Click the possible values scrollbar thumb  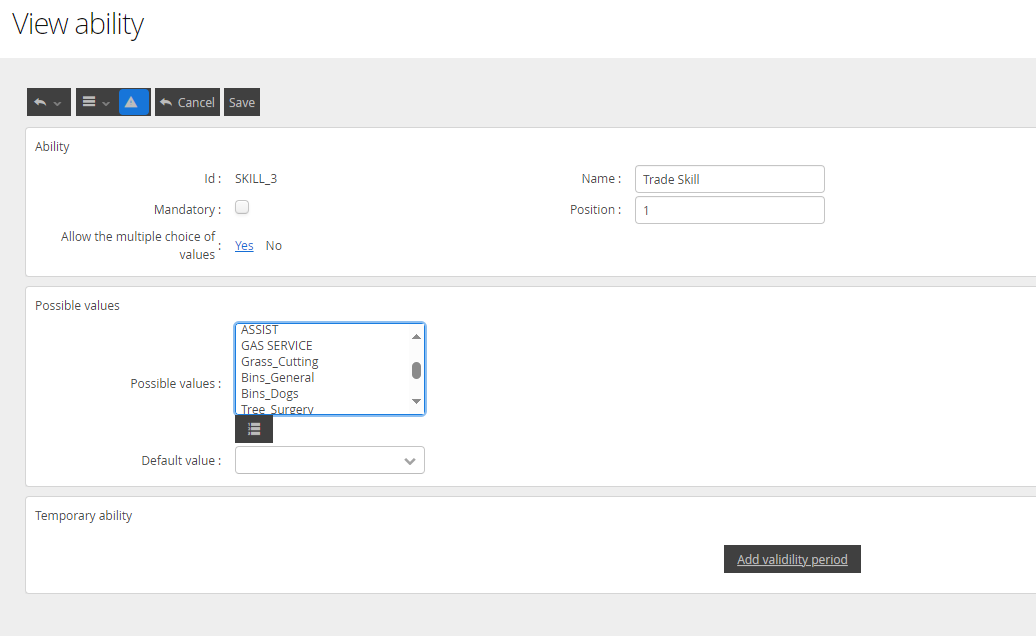coord(416,371)
